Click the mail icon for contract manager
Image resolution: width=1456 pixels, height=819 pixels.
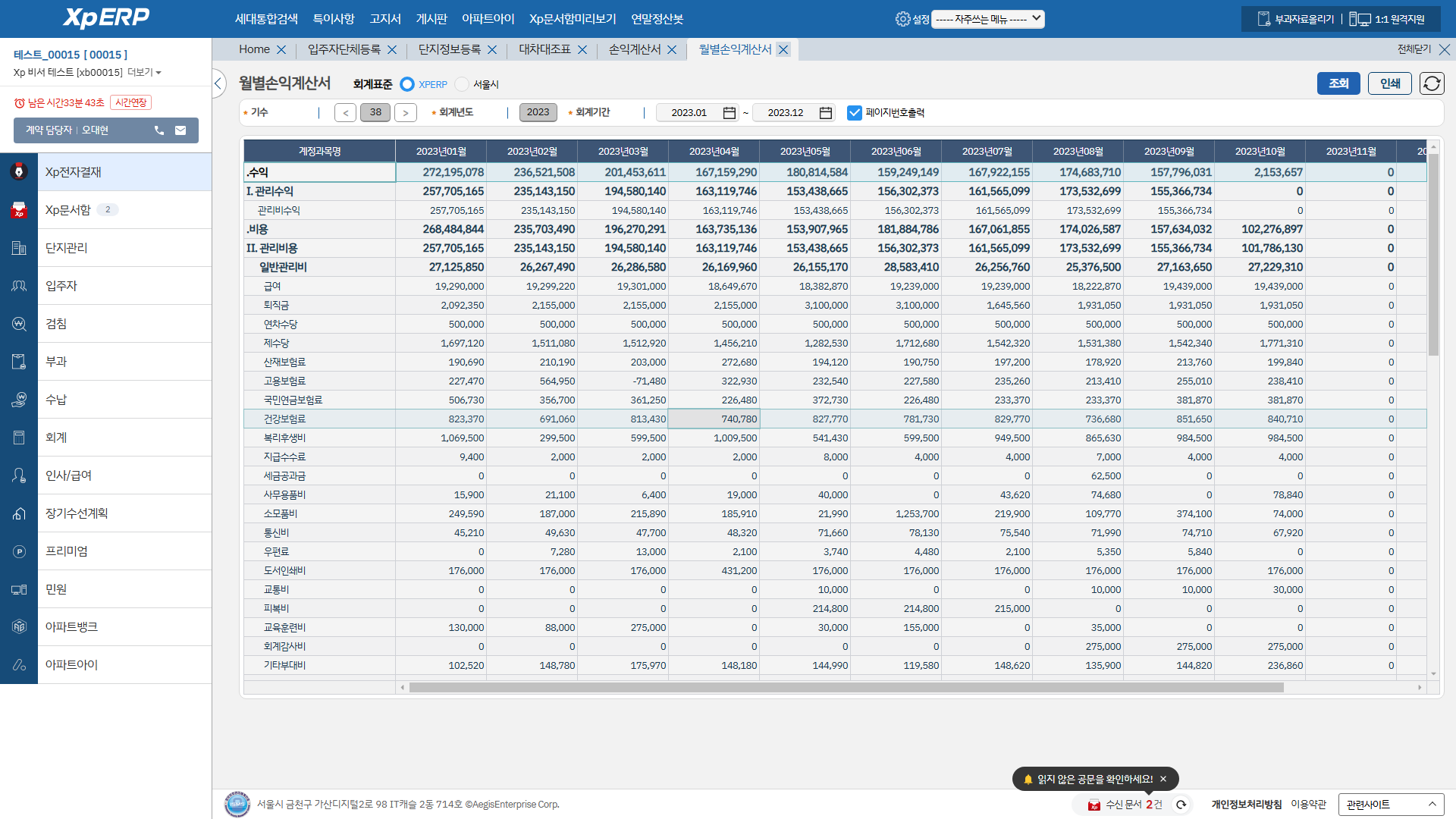coord(180,130)
